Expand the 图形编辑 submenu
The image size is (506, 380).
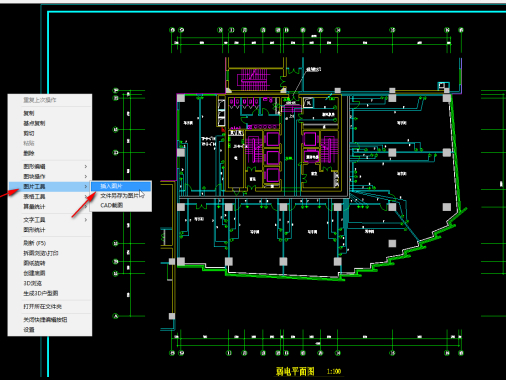pos(50,166)
